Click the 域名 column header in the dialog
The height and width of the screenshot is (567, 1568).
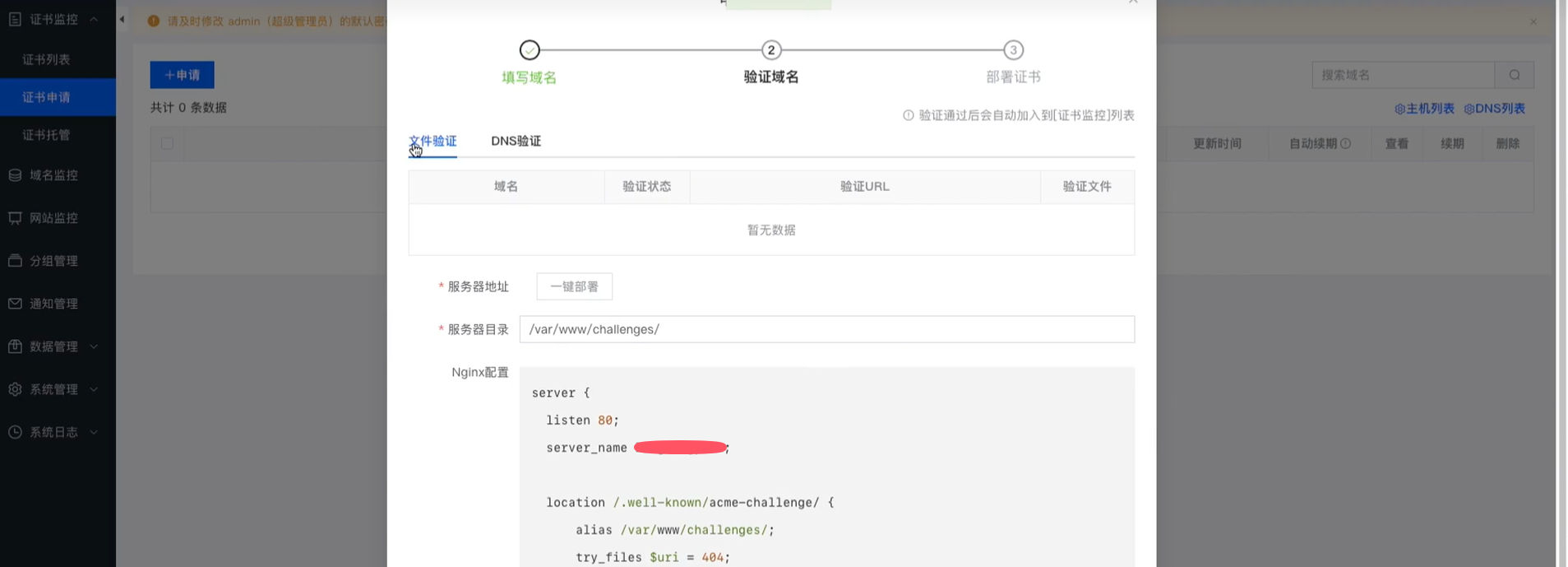click(506, 187)
